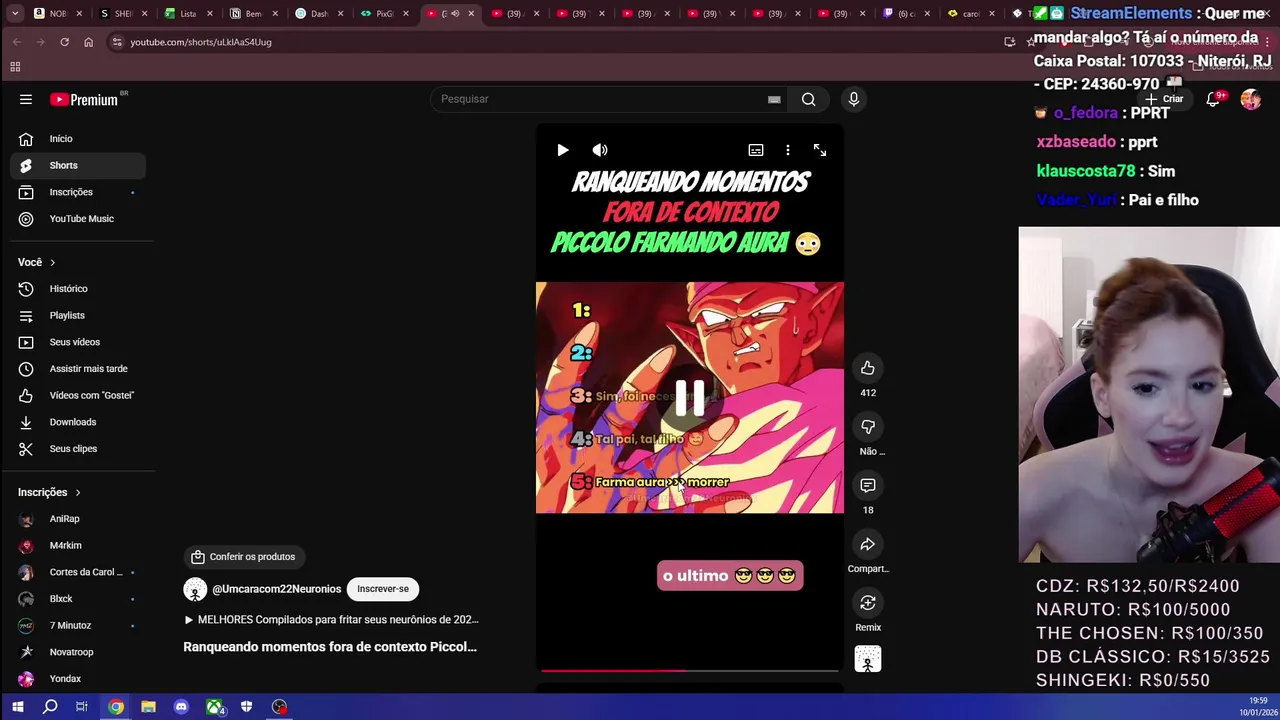Open the browser apps grid shortcut
This screenshot has height=720, width=1280.
(x=15, y=67)
